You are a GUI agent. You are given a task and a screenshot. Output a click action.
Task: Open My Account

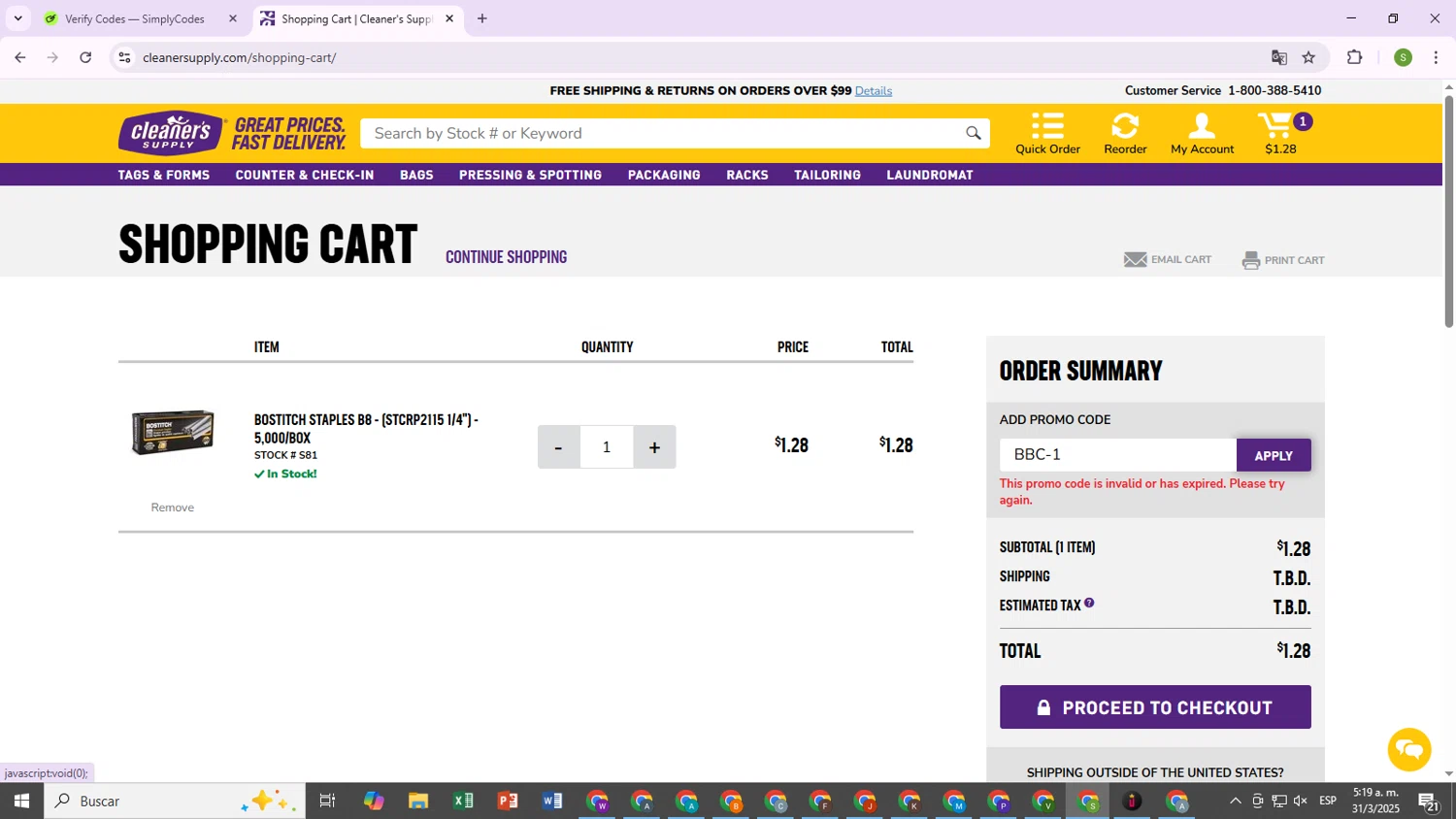coord(1202,134)
